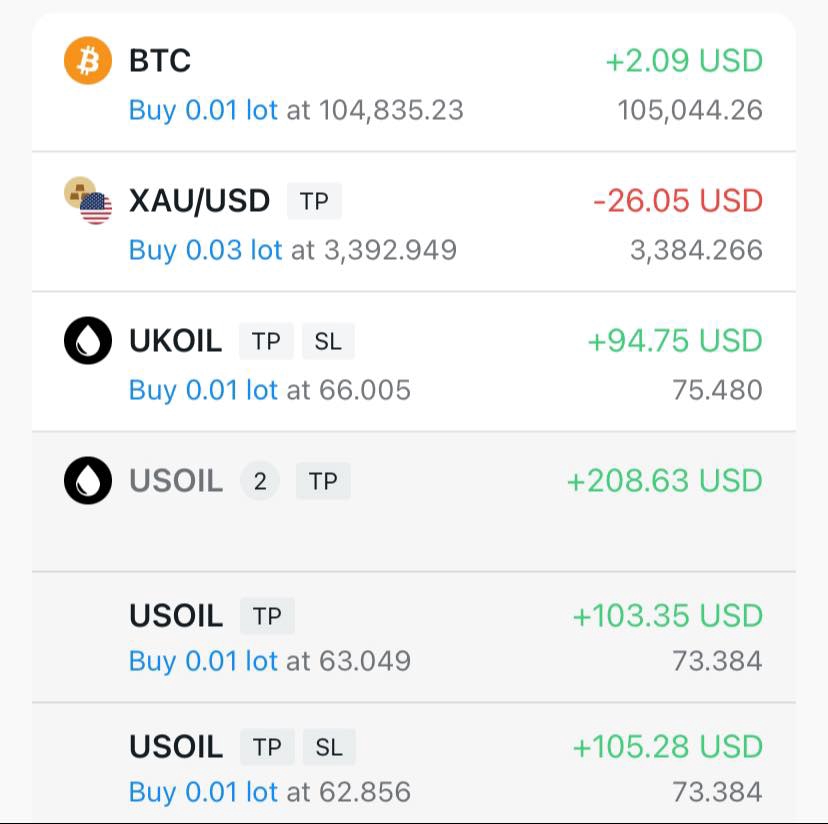Click the +94.75 USD UKOIL profit
The image size is (828, 824).
pos(674,341)
